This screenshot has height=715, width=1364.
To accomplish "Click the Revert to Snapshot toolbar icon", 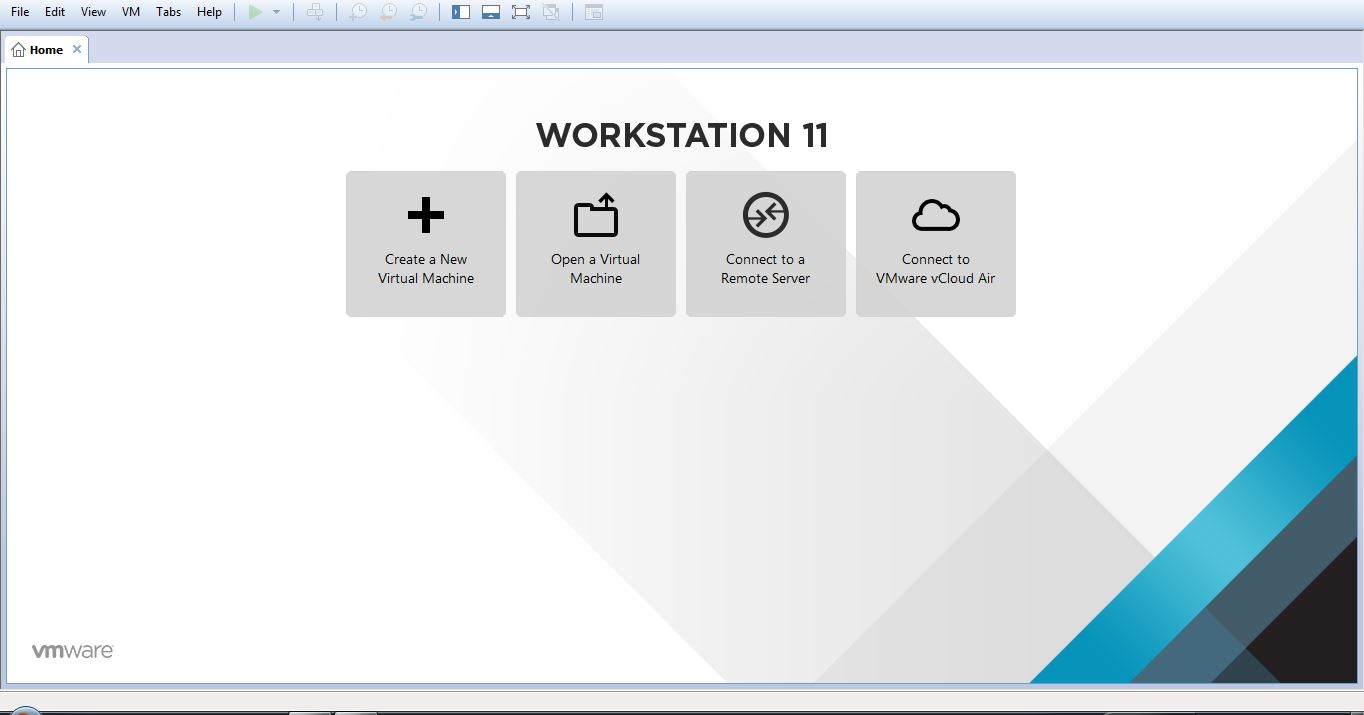I will 388,12.
